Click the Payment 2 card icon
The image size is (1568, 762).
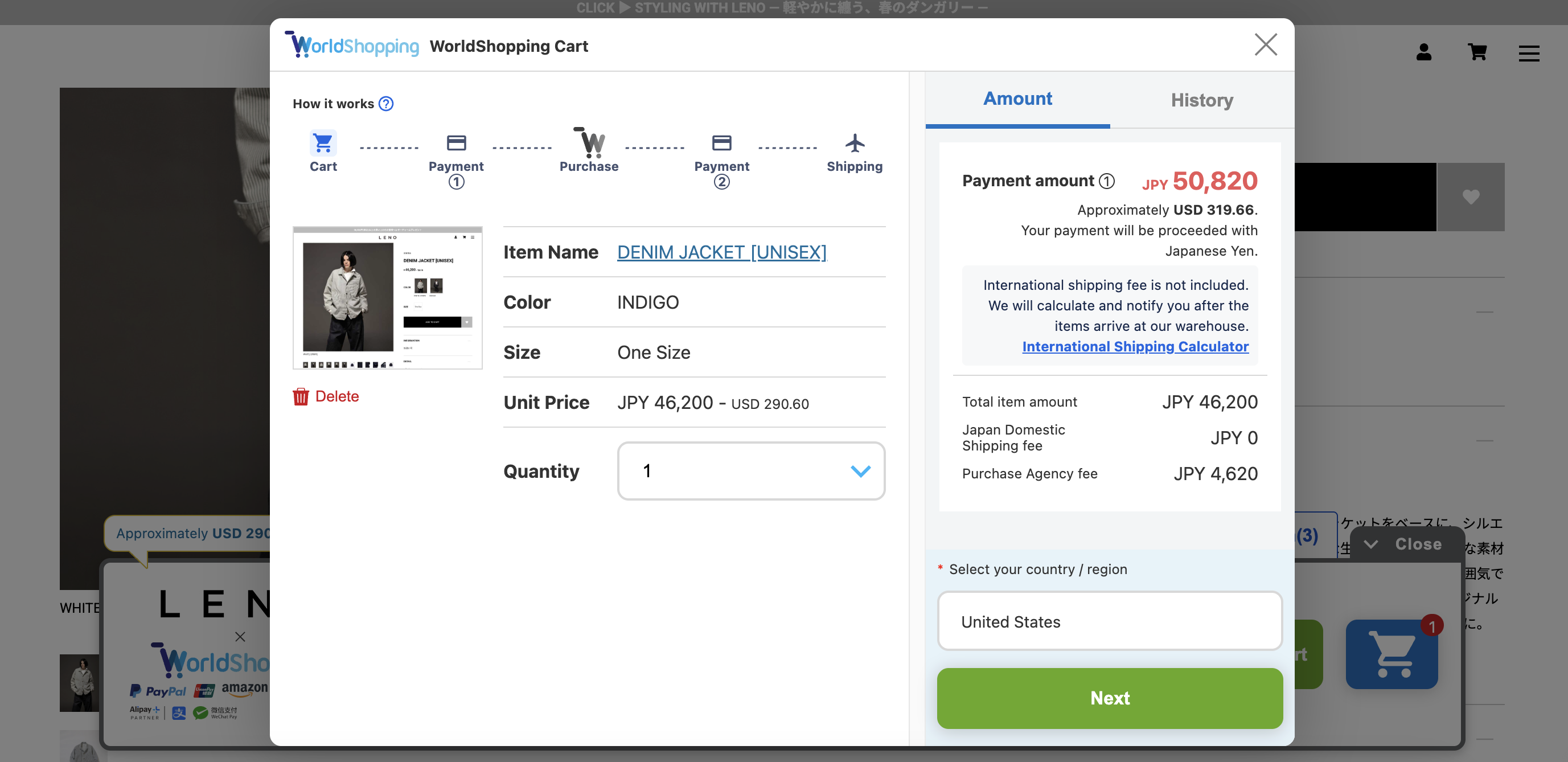point(721,143)
